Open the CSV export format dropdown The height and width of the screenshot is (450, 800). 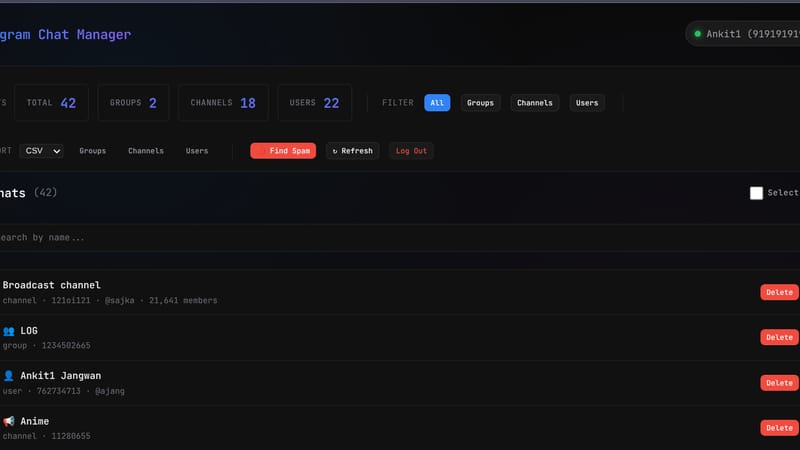point(41,151)
